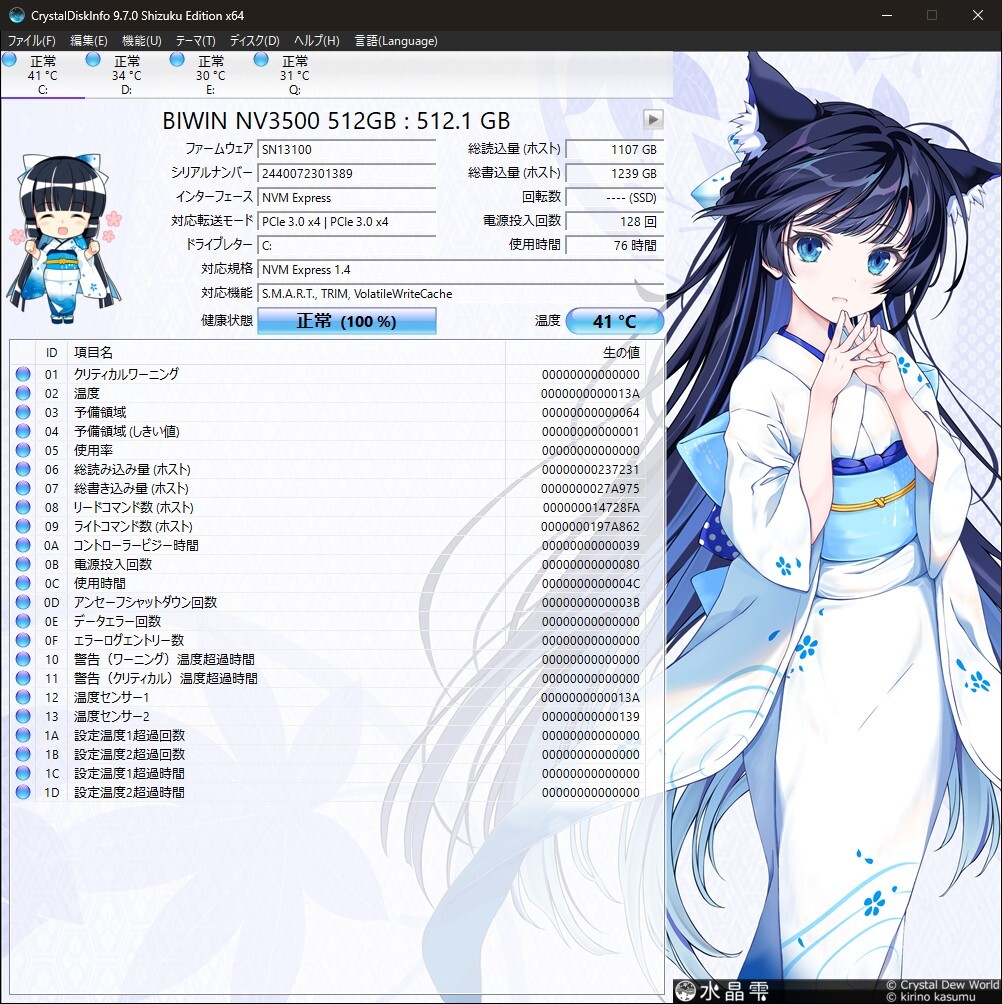Select the C: drive tab at 41 °C

pyautogui.click(x=42, y=75)
